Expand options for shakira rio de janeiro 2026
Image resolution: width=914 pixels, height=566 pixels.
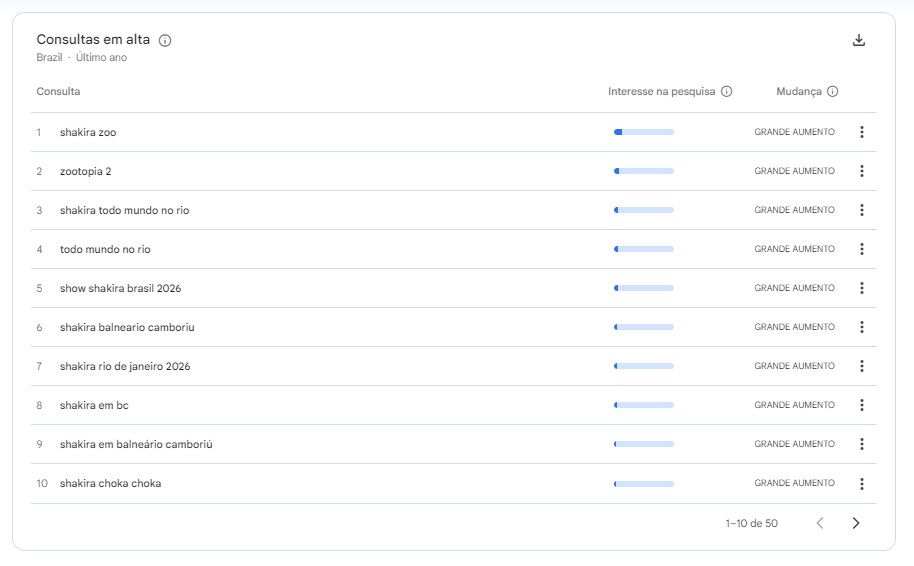(x=861, y=366)
